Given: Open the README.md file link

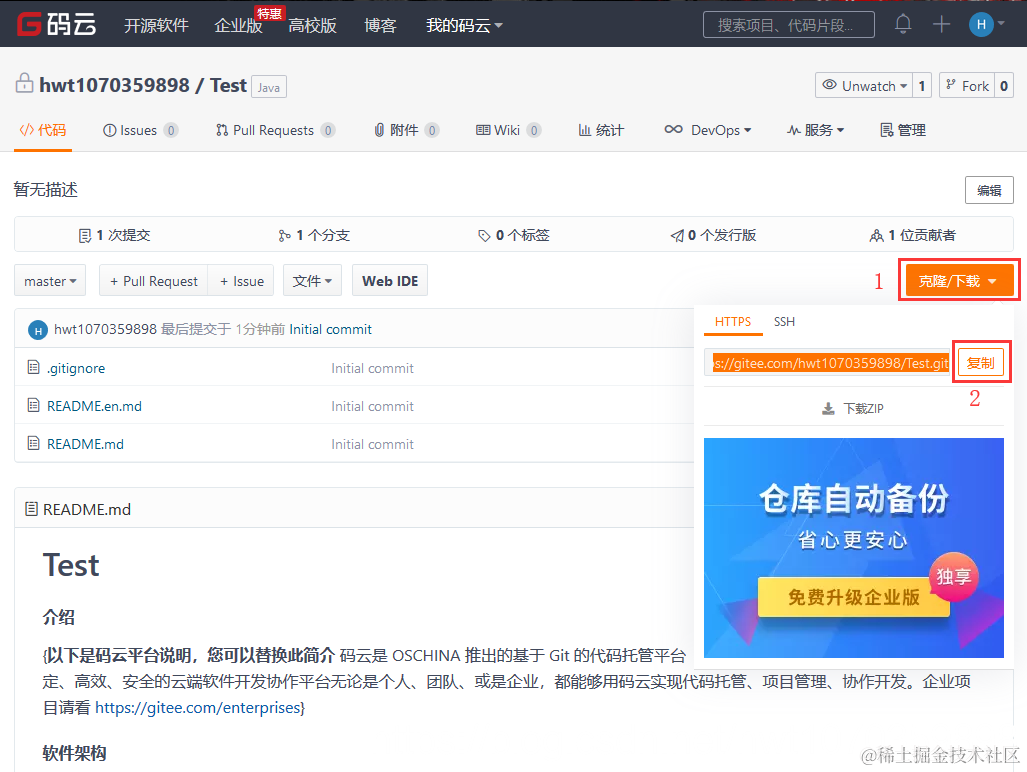Looking at the screenshot, I should (x=85, y=444).
